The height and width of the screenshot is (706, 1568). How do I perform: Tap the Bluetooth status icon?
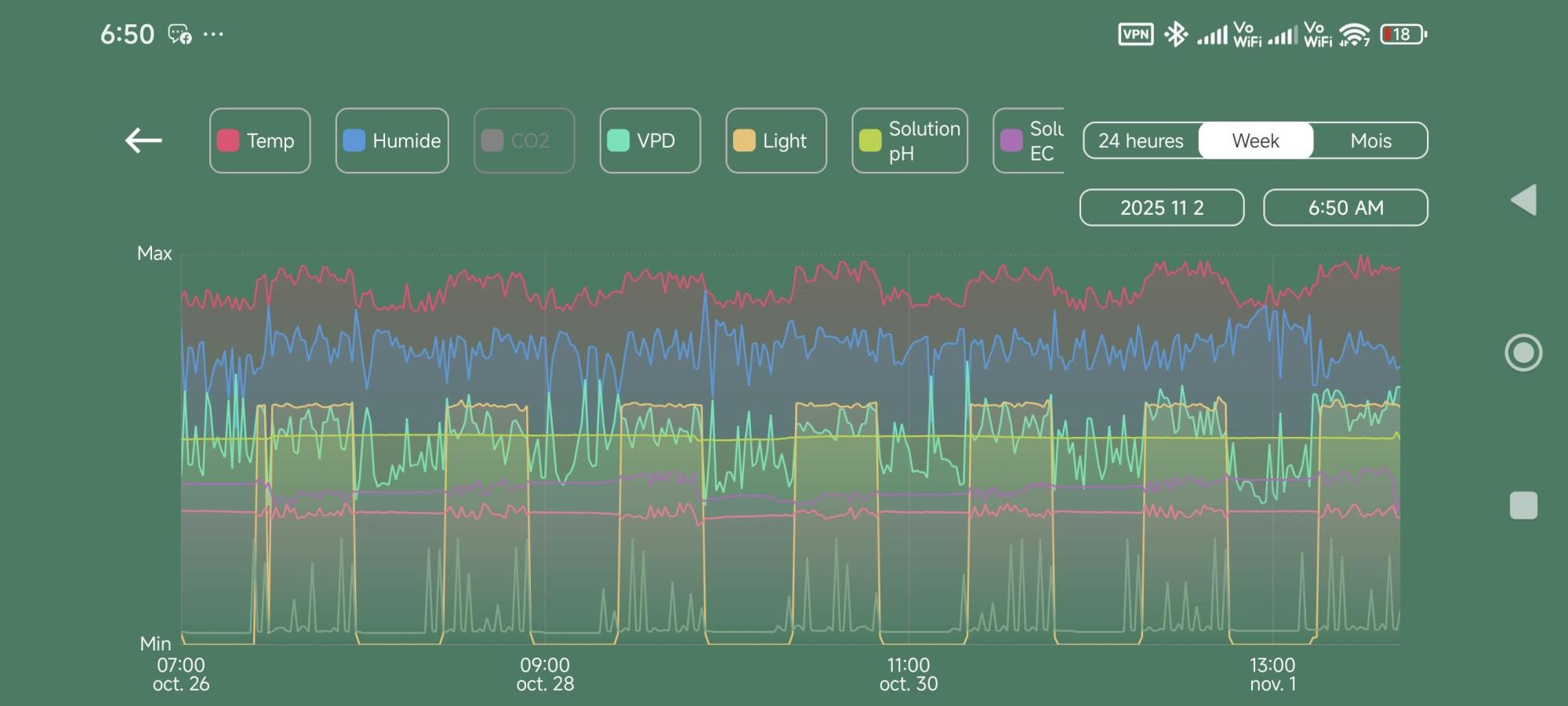[x=1175, y=35]
